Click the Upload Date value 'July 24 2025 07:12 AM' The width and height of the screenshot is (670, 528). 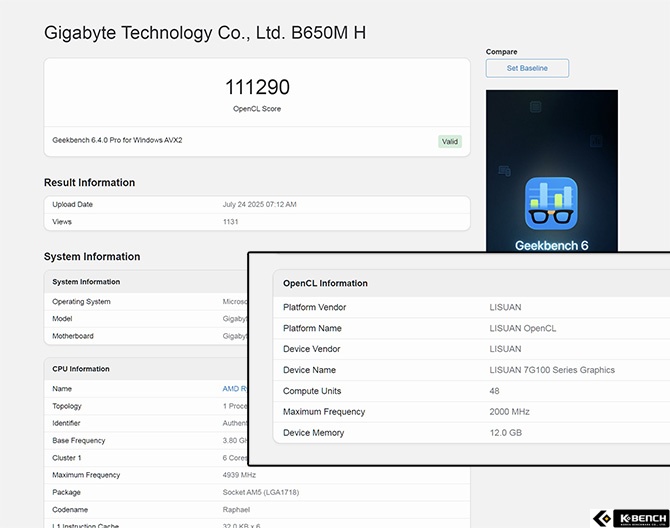click(259, 205)
